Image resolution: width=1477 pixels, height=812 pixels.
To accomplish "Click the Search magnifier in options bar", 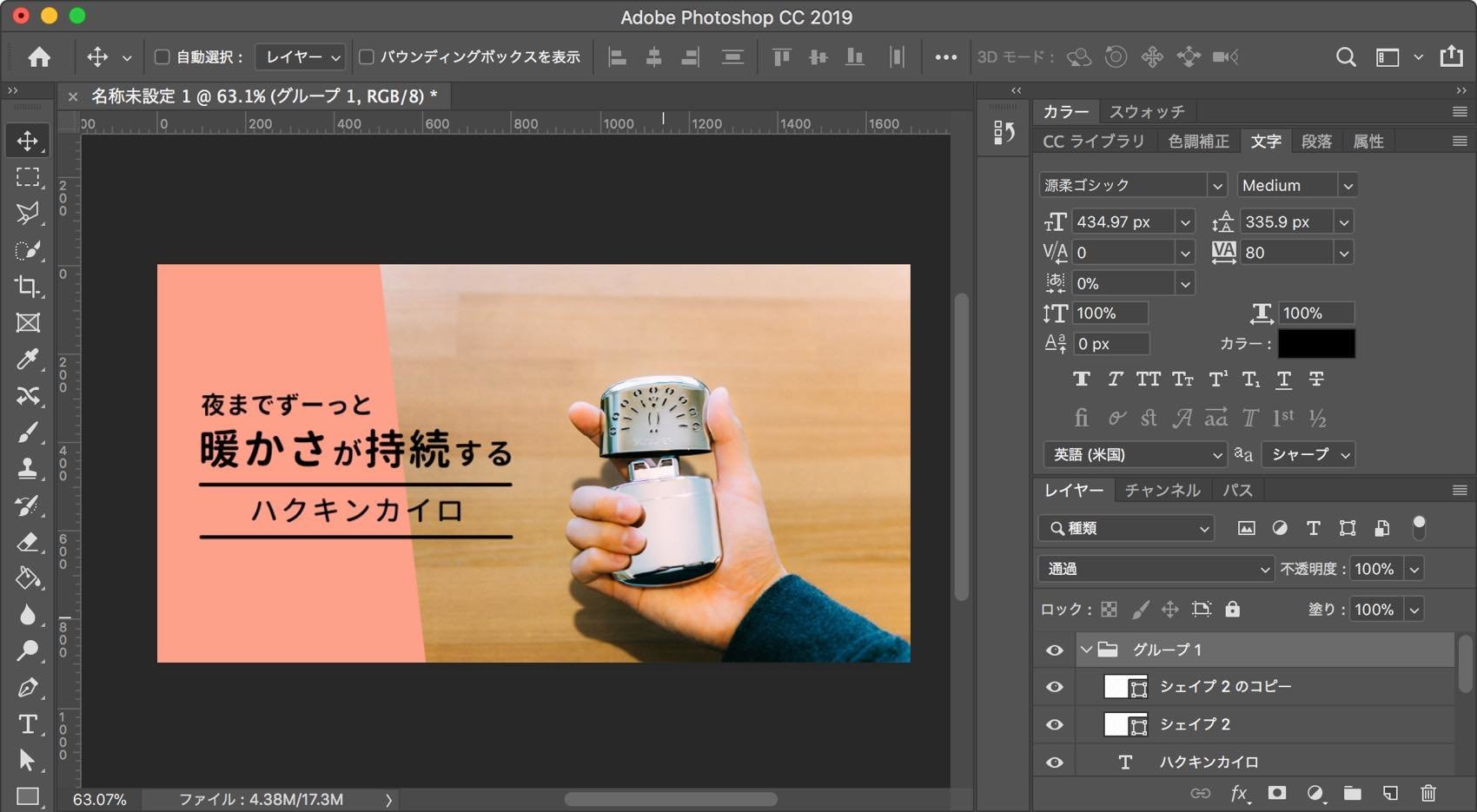I will coord(1346,57).
